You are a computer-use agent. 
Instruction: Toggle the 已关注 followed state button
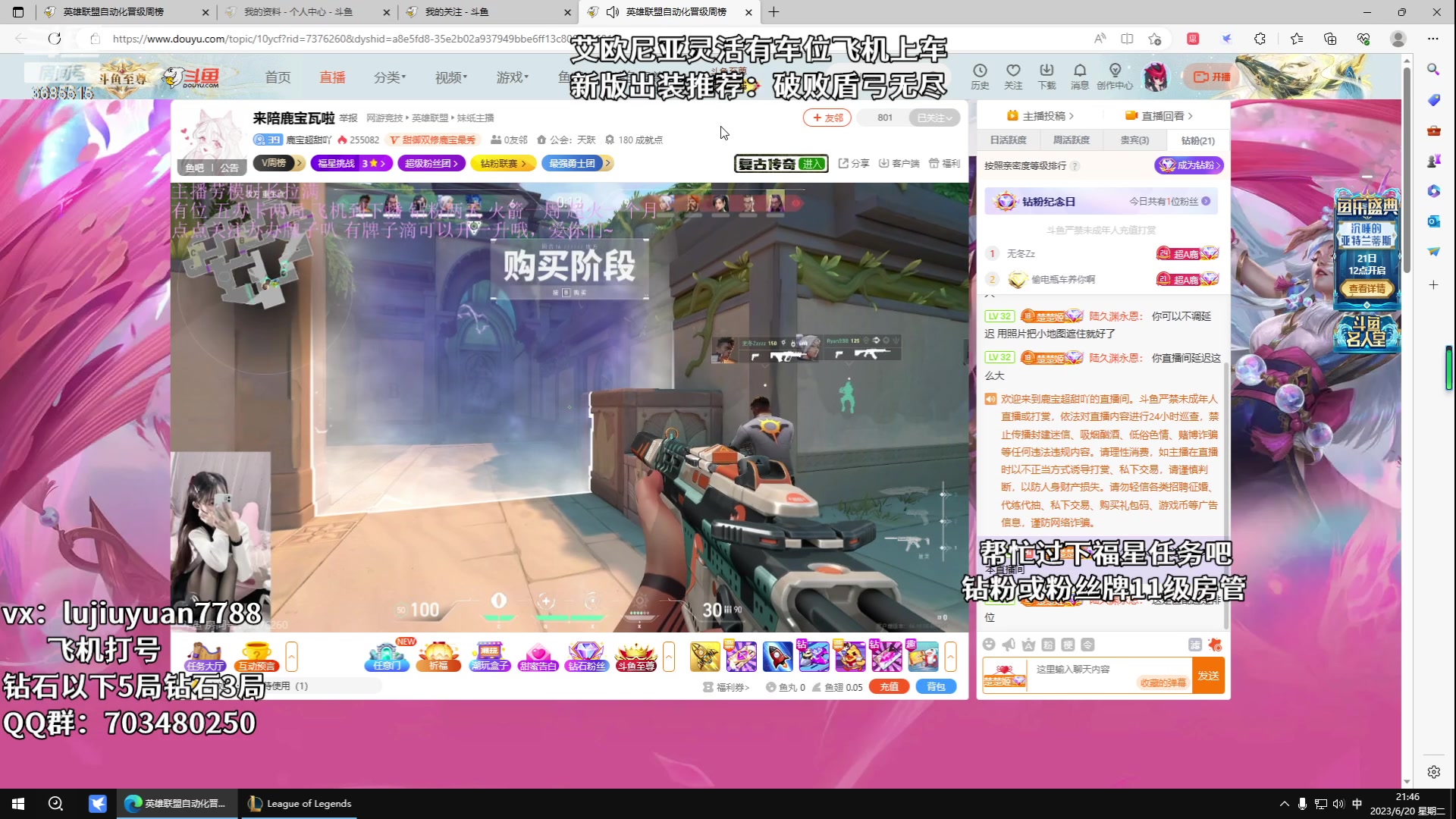pyautogui.click(x=934, y=118)
